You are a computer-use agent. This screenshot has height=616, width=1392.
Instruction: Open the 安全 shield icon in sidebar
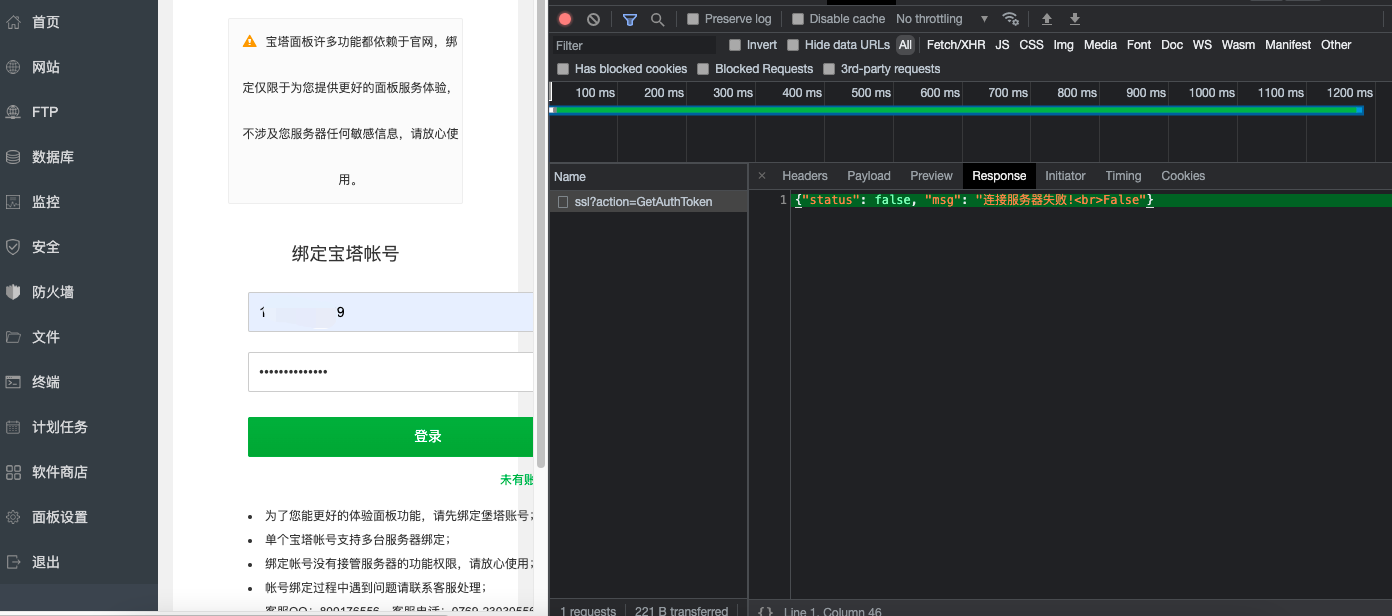click(14, 247)
